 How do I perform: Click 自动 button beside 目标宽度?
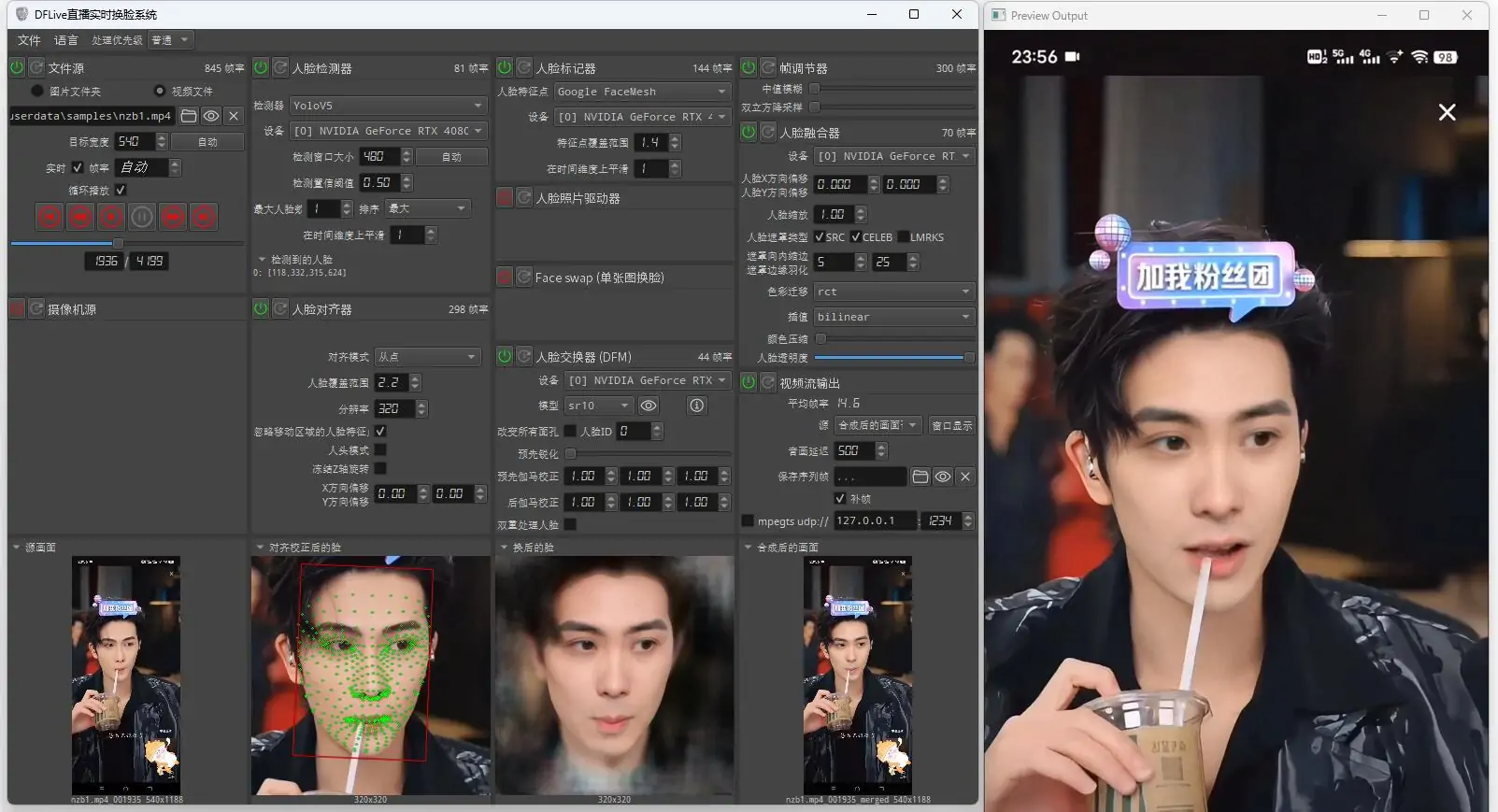pyautogui.click(x=207, y=142)
